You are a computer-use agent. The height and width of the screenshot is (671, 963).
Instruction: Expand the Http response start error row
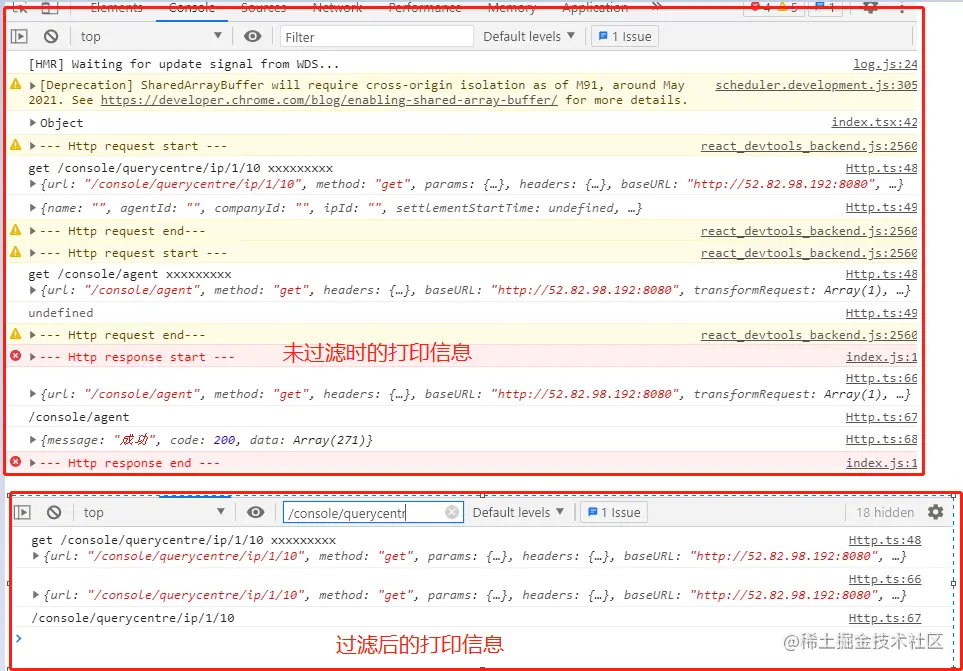pyautogui.click(x=33, y=357)
